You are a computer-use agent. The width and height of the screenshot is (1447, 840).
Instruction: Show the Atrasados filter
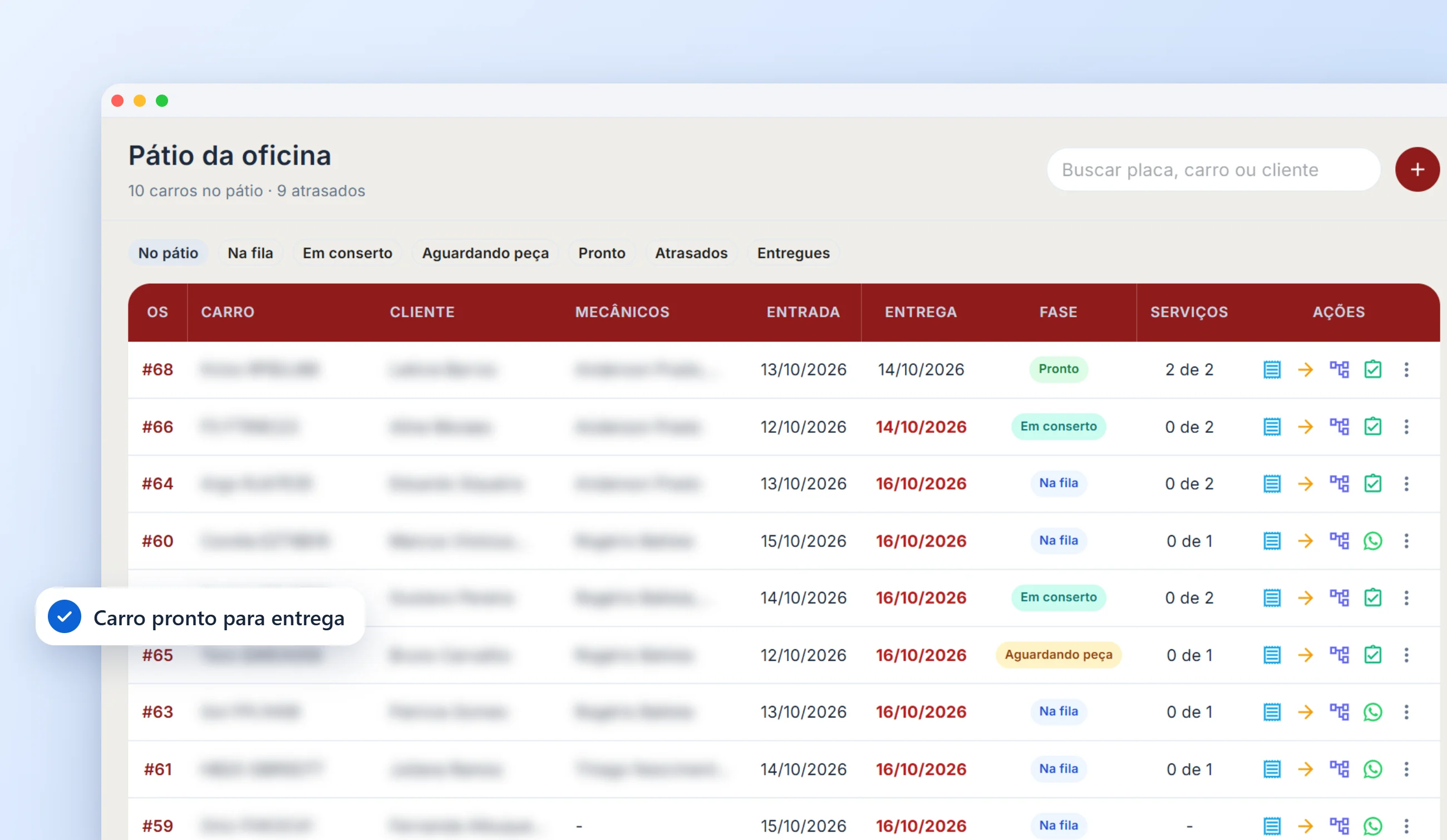(x=691, y=253)
